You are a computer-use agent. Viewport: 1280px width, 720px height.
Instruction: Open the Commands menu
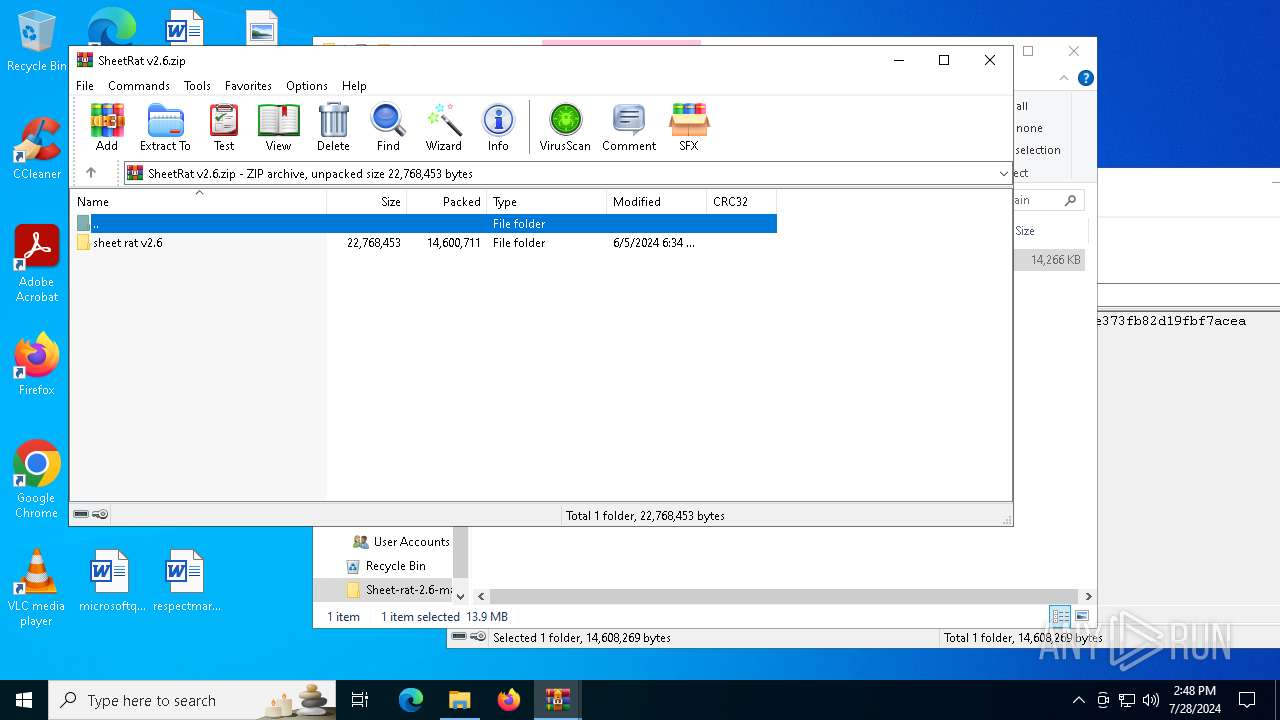(x=139, y=86)
